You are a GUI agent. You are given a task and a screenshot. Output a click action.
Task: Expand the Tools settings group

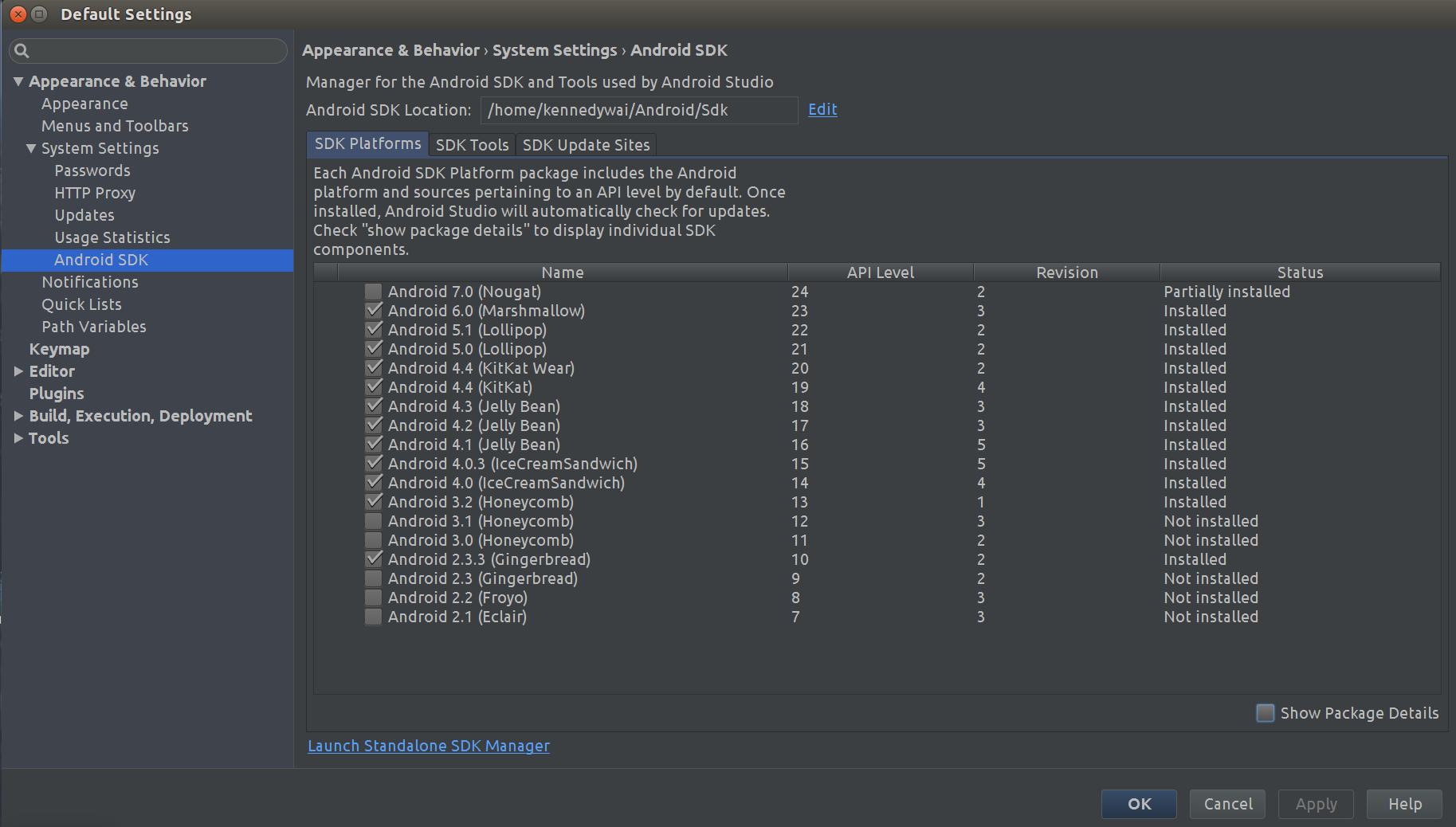18,438
